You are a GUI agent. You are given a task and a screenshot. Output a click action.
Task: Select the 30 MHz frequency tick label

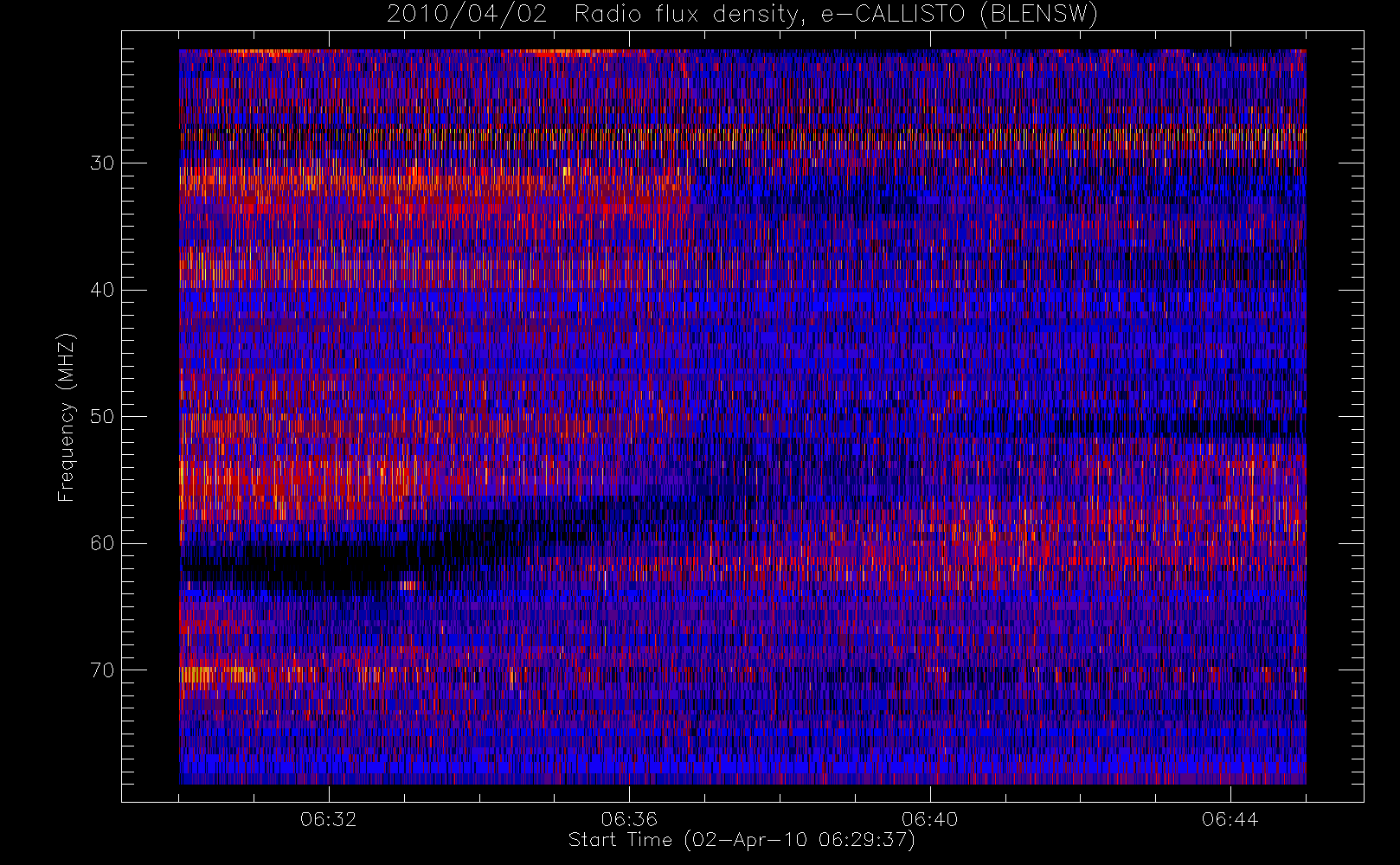click(x=102, y=163)
